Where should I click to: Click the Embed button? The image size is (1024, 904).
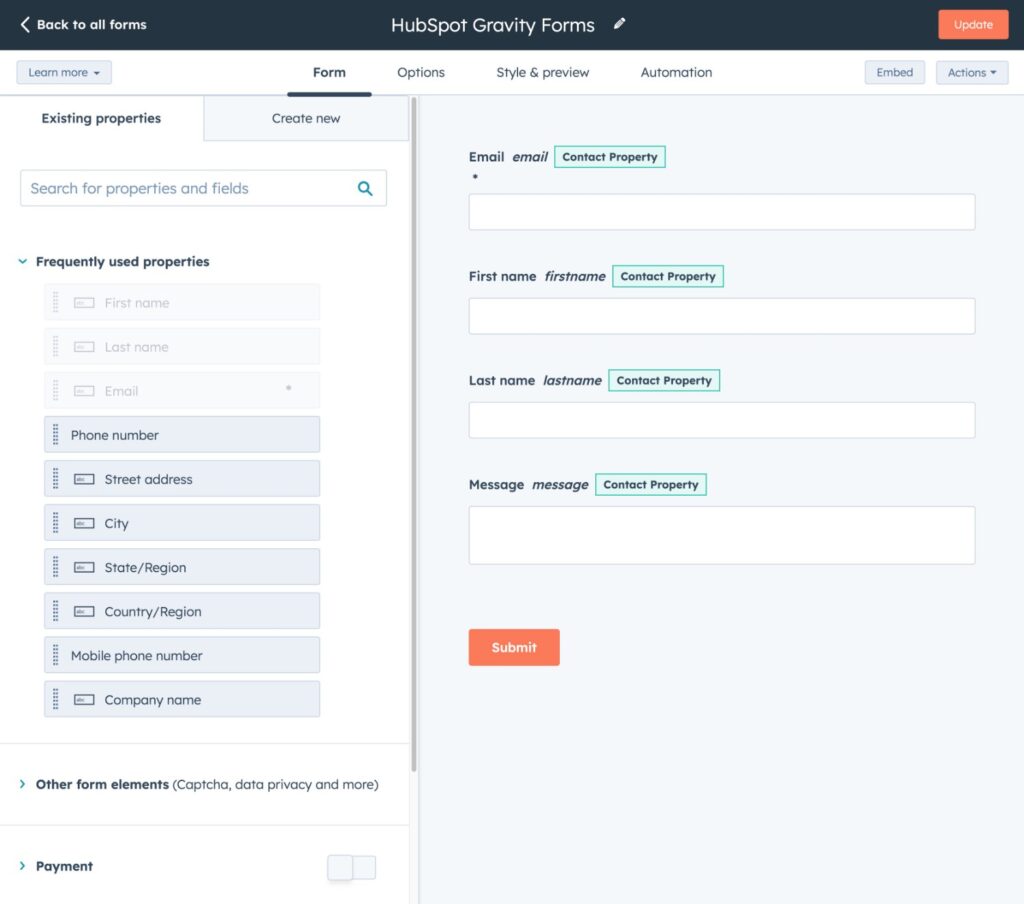894,72
